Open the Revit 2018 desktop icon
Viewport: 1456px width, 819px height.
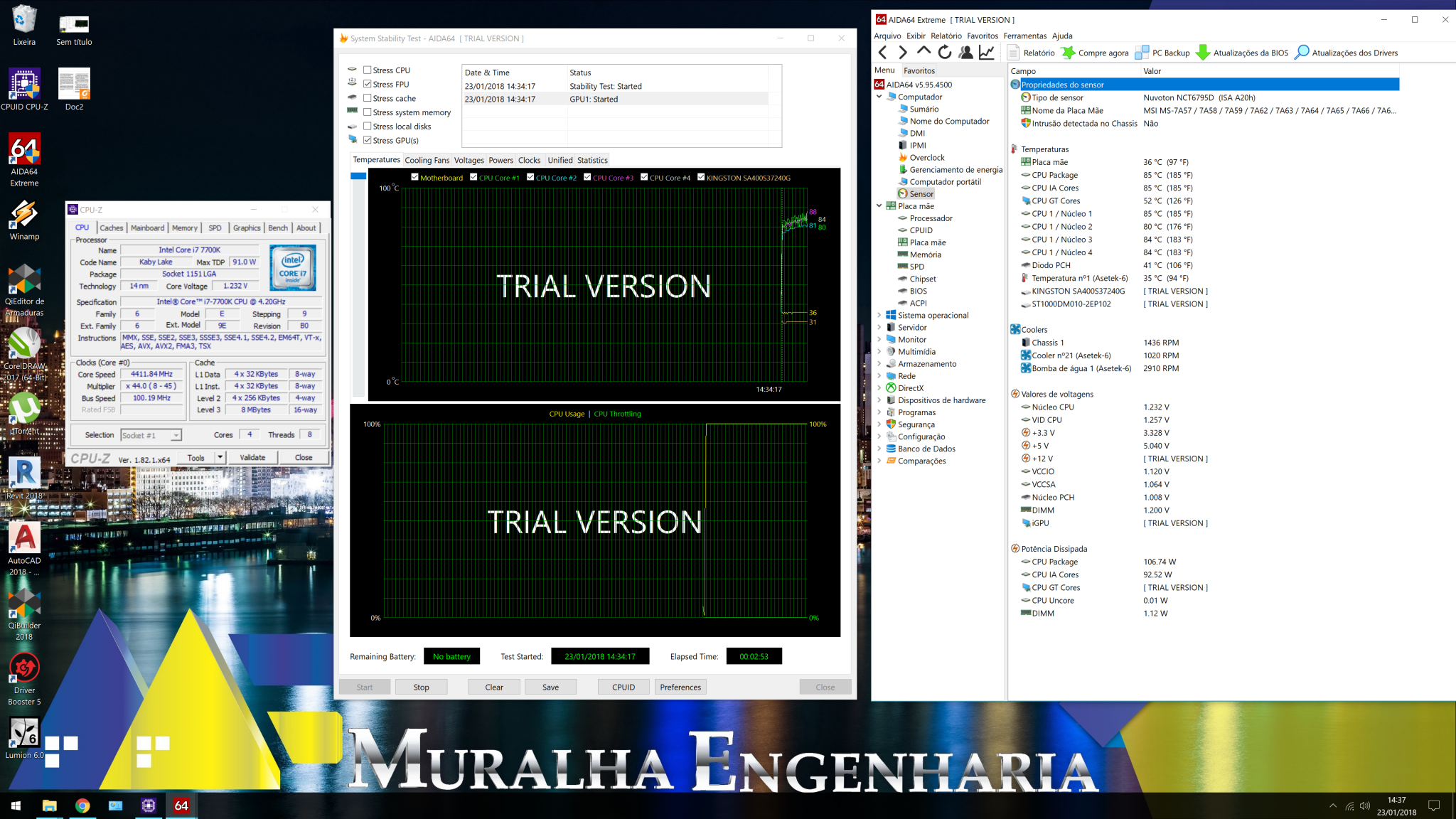pos(24,478)
